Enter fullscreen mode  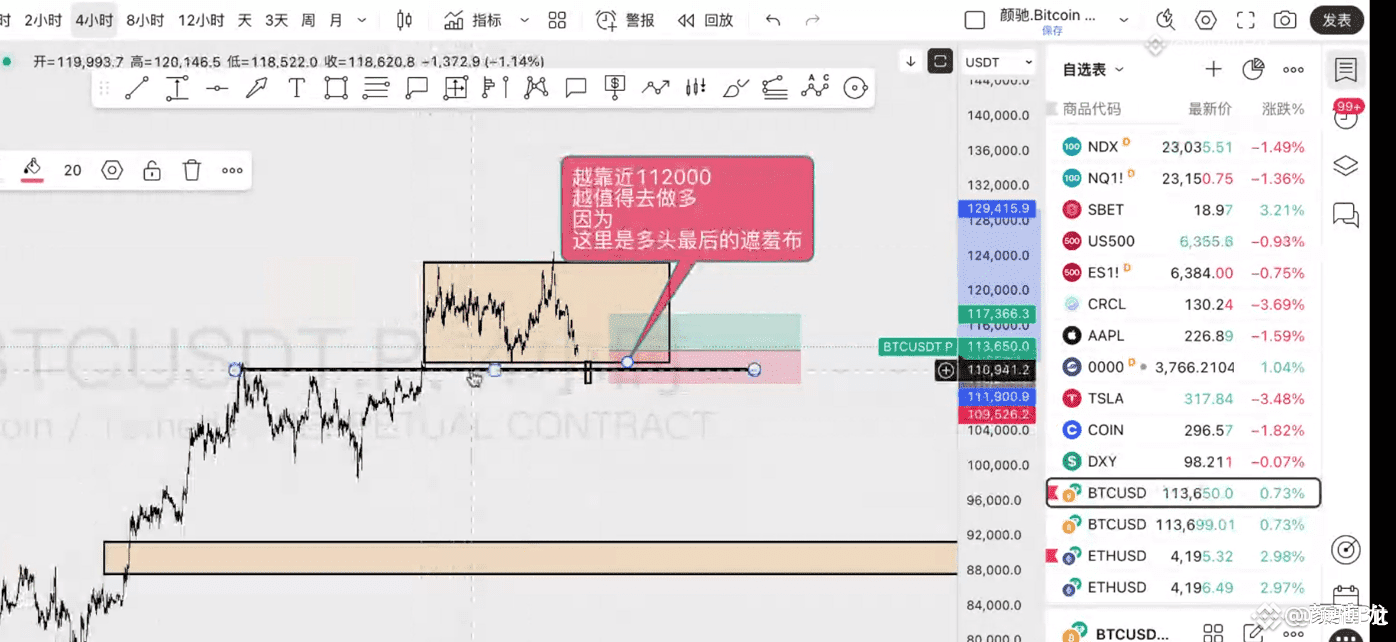pyautogui.click(x=1246, y=20)
